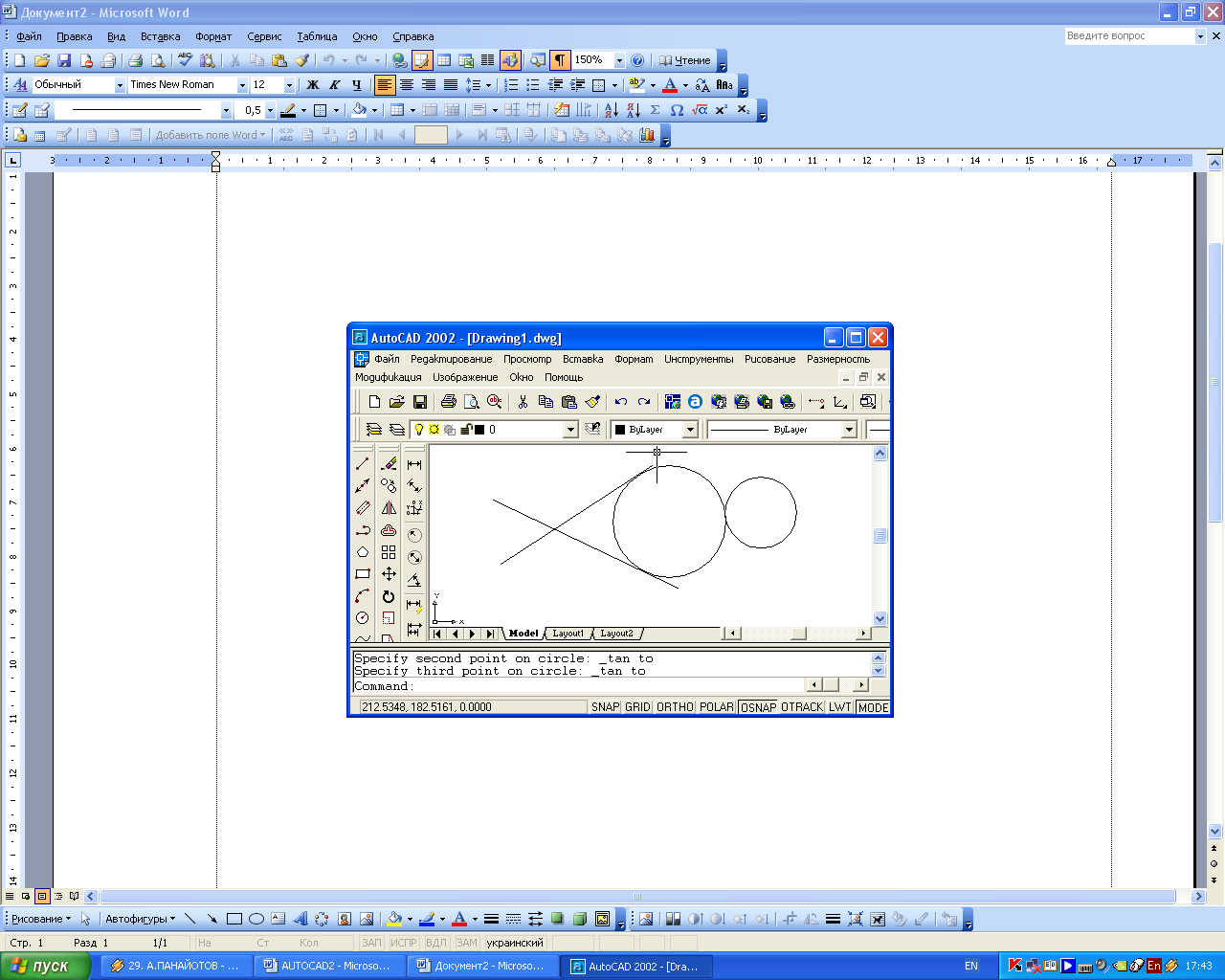This screenshot has height=980, width=1225.
Task: Open a file with the Open icon
Action: [41, 60]
